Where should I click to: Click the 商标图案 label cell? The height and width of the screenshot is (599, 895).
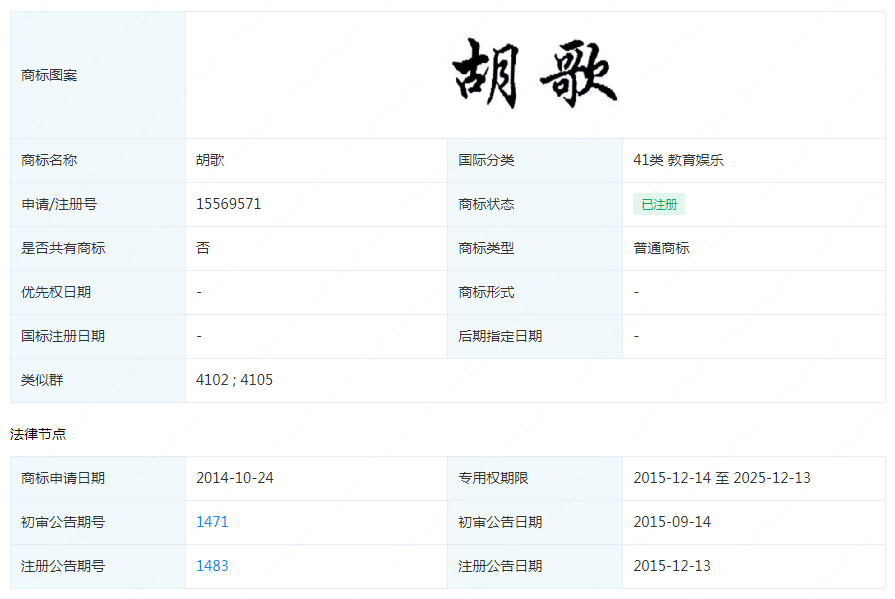pos(98,75)
